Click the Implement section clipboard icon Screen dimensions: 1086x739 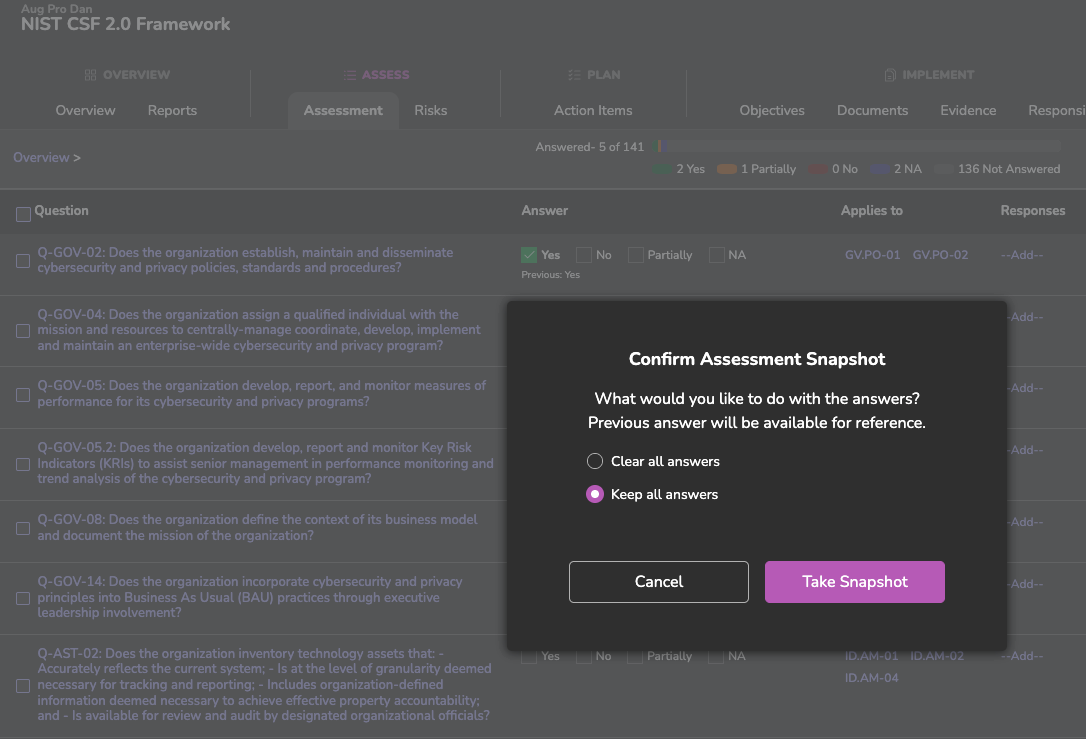pyautogui.click(x=890, y=75)
